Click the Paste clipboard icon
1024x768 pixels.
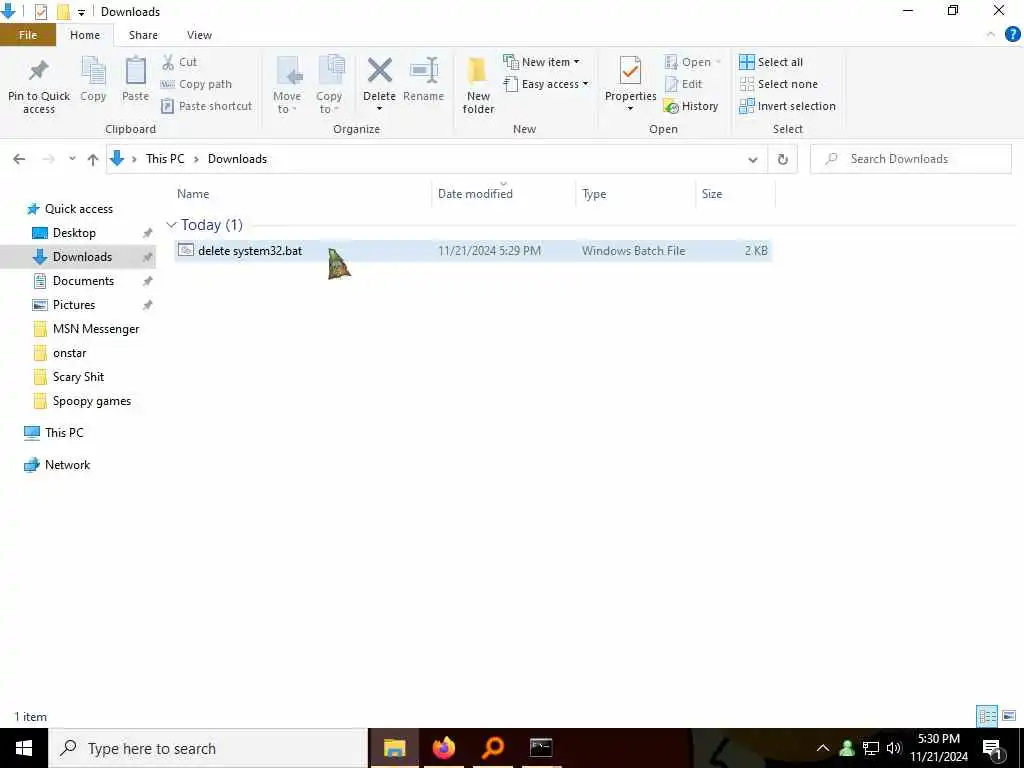135,71
